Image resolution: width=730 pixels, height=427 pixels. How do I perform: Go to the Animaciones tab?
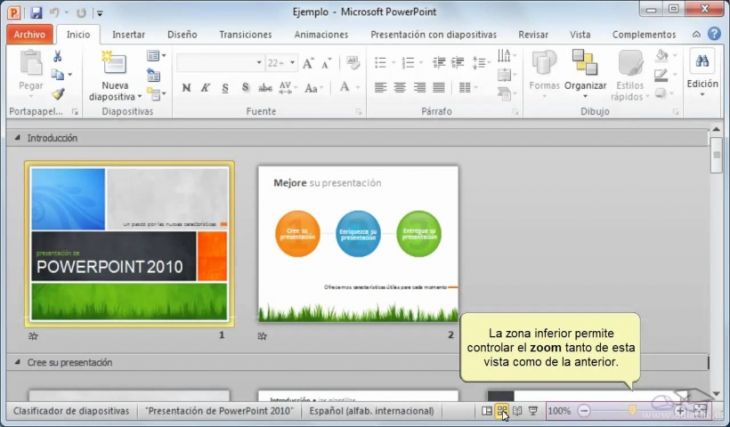(321, 34)
